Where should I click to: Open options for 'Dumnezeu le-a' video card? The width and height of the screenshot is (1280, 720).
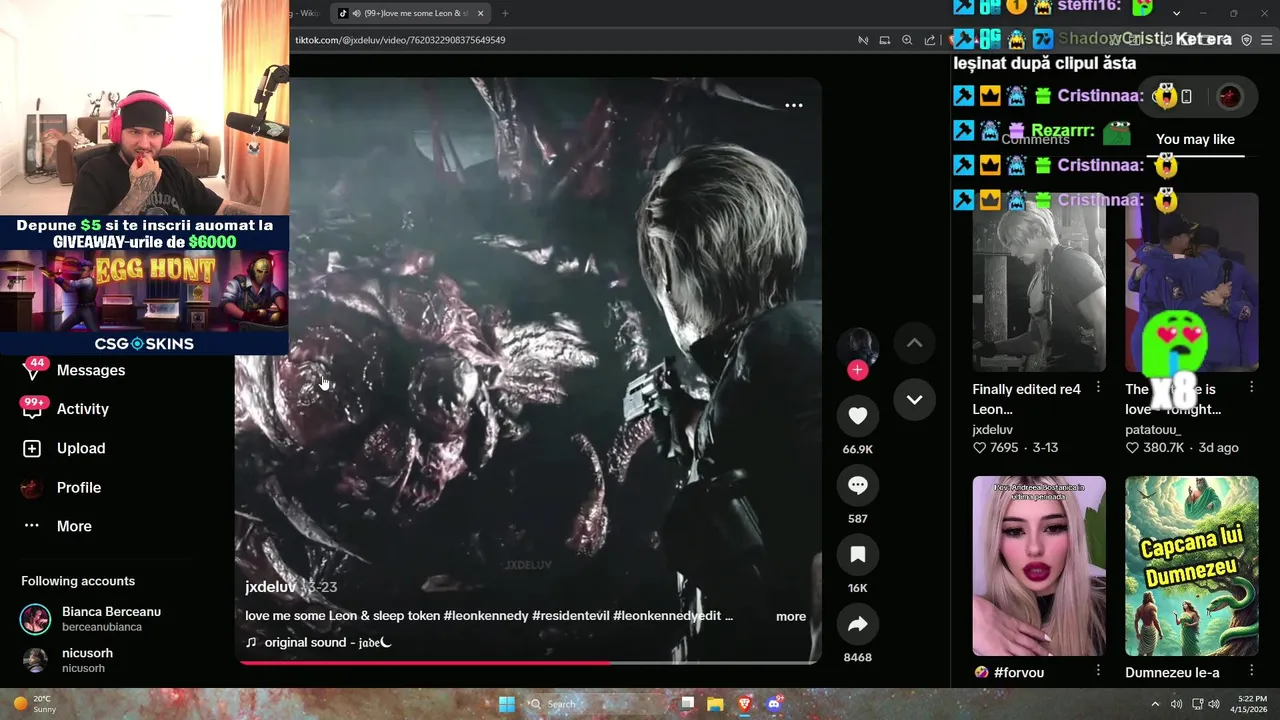click(1251, 671)
